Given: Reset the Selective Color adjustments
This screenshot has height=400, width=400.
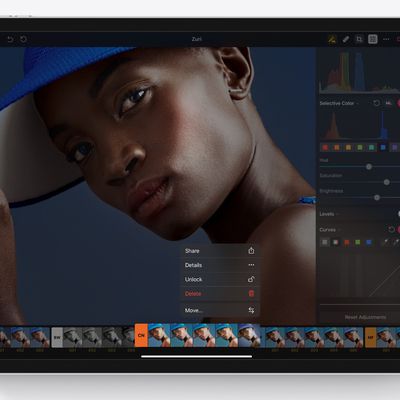Looking at the screenshot, I should [x=377, y=103].
